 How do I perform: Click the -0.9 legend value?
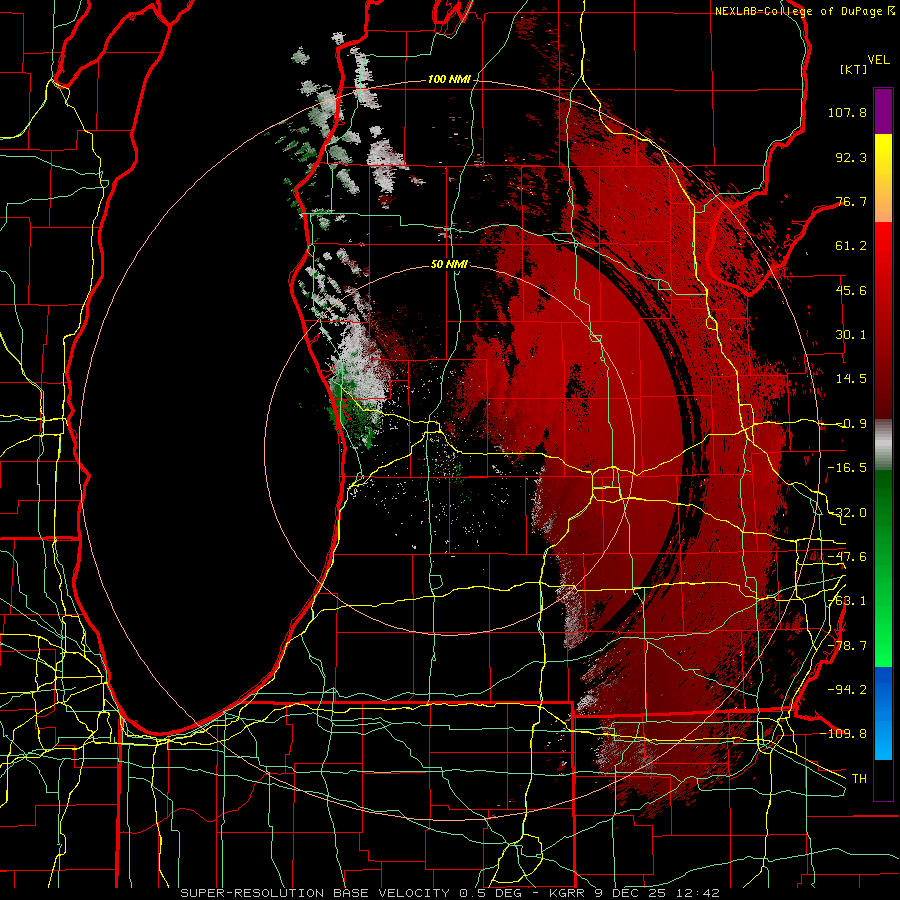click(x=851, y=424)
